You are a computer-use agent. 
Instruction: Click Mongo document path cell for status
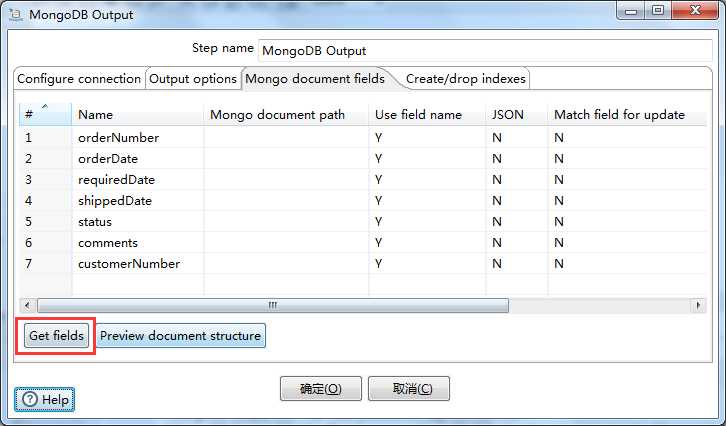tap(286, 222)
